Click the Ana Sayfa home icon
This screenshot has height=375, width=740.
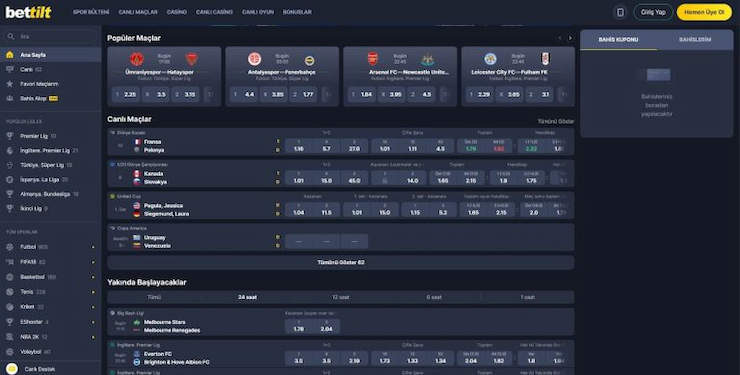pos(9,55)
